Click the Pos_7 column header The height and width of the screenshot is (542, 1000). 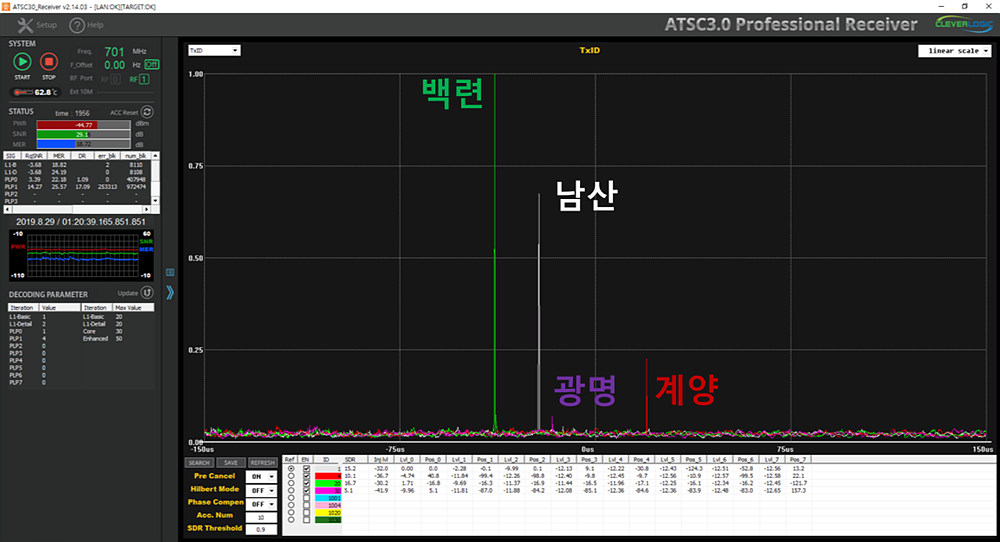click(798, 459)
